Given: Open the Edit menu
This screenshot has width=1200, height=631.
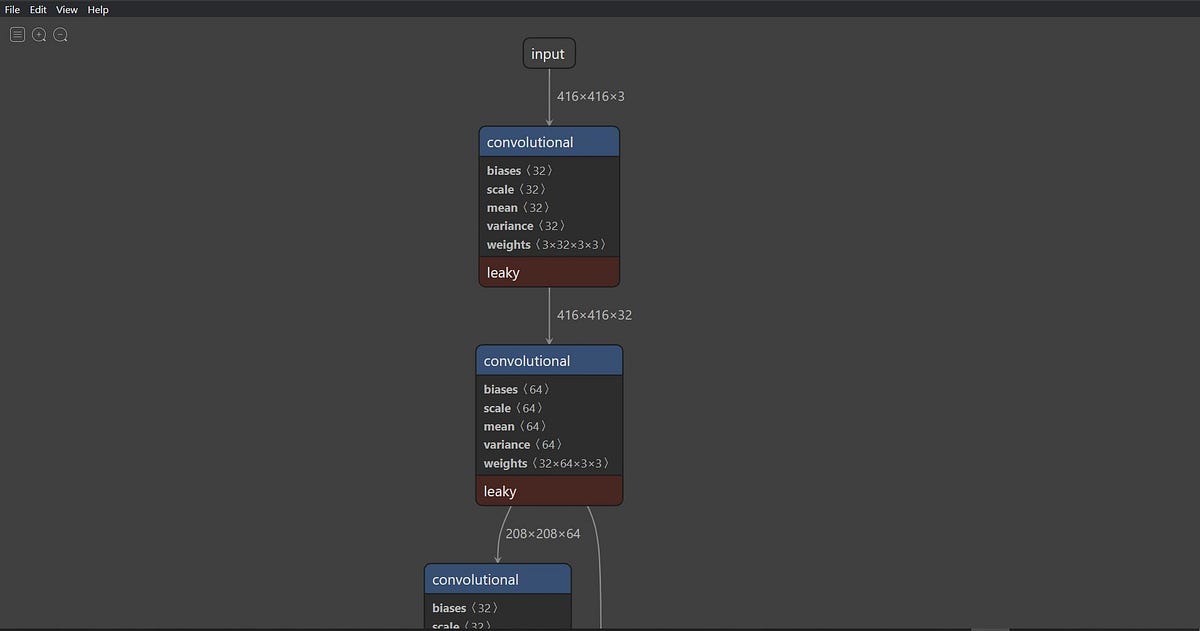Looking at the screenshot, I should 37,9.
